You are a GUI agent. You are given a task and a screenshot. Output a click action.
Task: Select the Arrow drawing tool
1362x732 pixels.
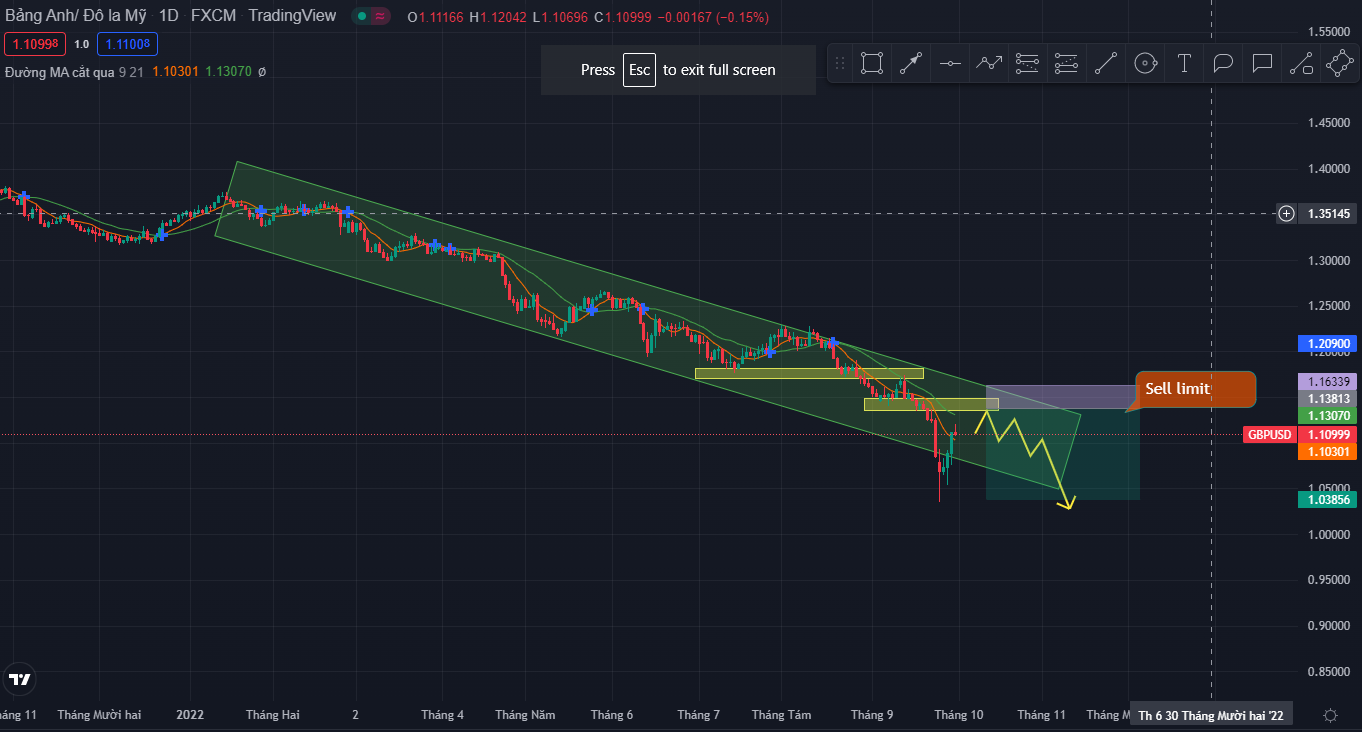[x=911, y=63]
